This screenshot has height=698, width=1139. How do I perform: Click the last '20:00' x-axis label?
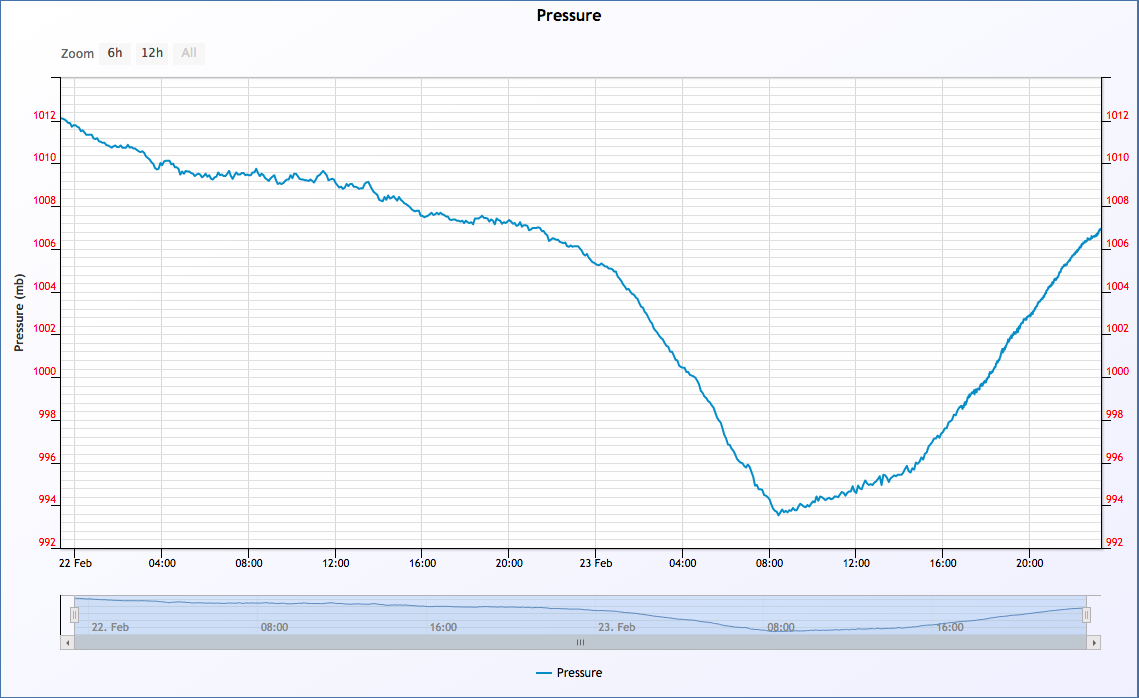tap(1029, 563)
